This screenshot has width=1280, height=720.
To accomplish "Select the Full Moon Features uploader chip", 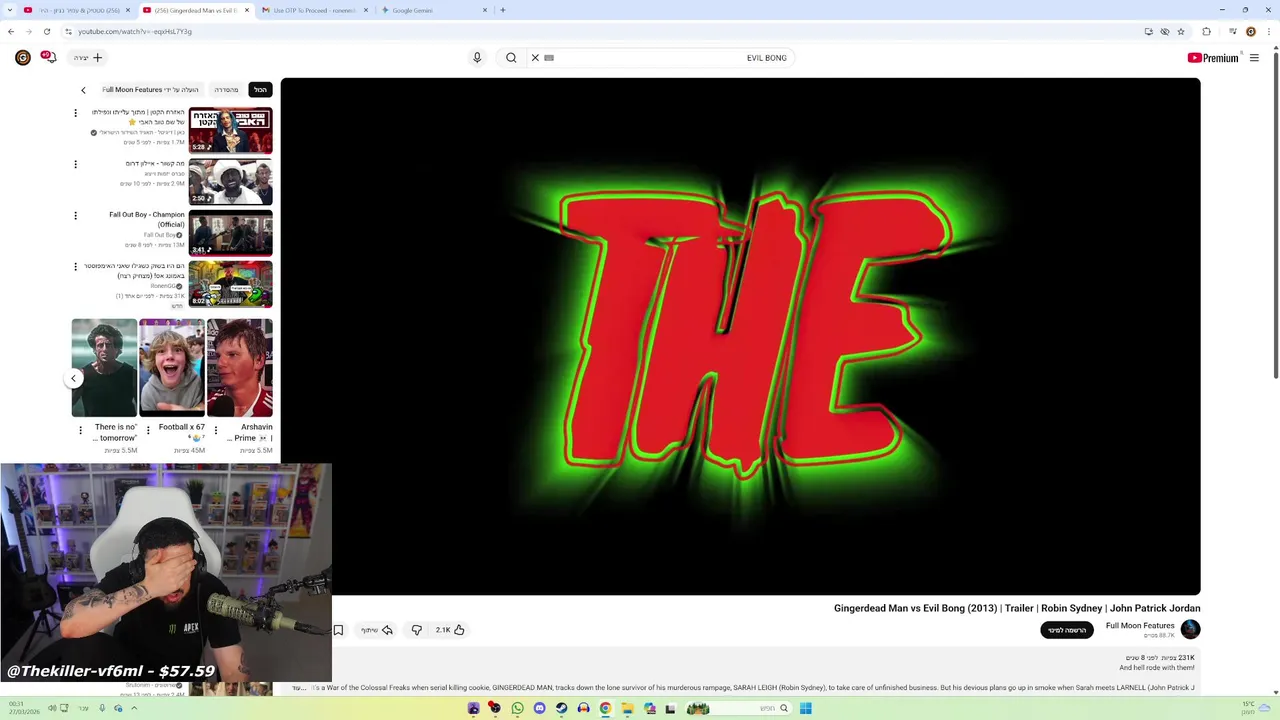I will coord(150,90).
